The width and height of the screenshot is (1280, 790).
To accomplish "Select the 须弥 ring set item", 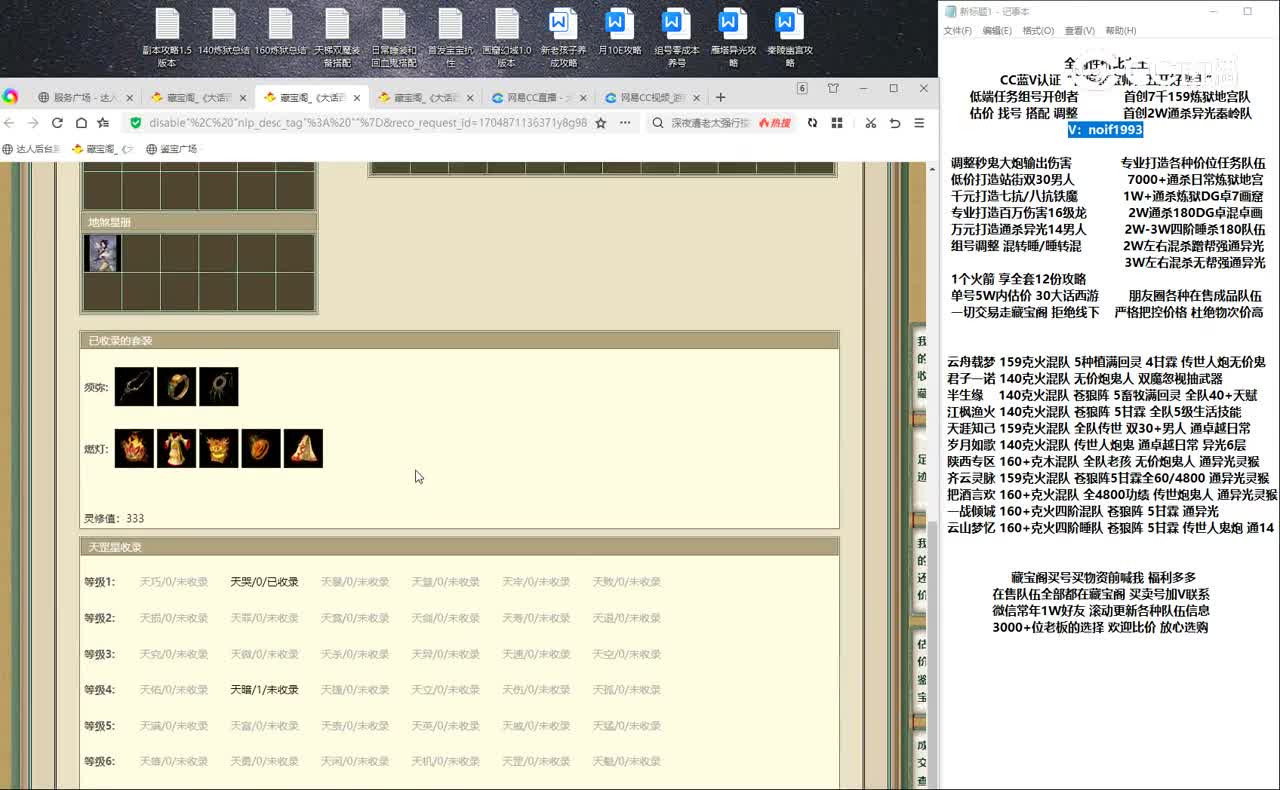I will [176, 387].
